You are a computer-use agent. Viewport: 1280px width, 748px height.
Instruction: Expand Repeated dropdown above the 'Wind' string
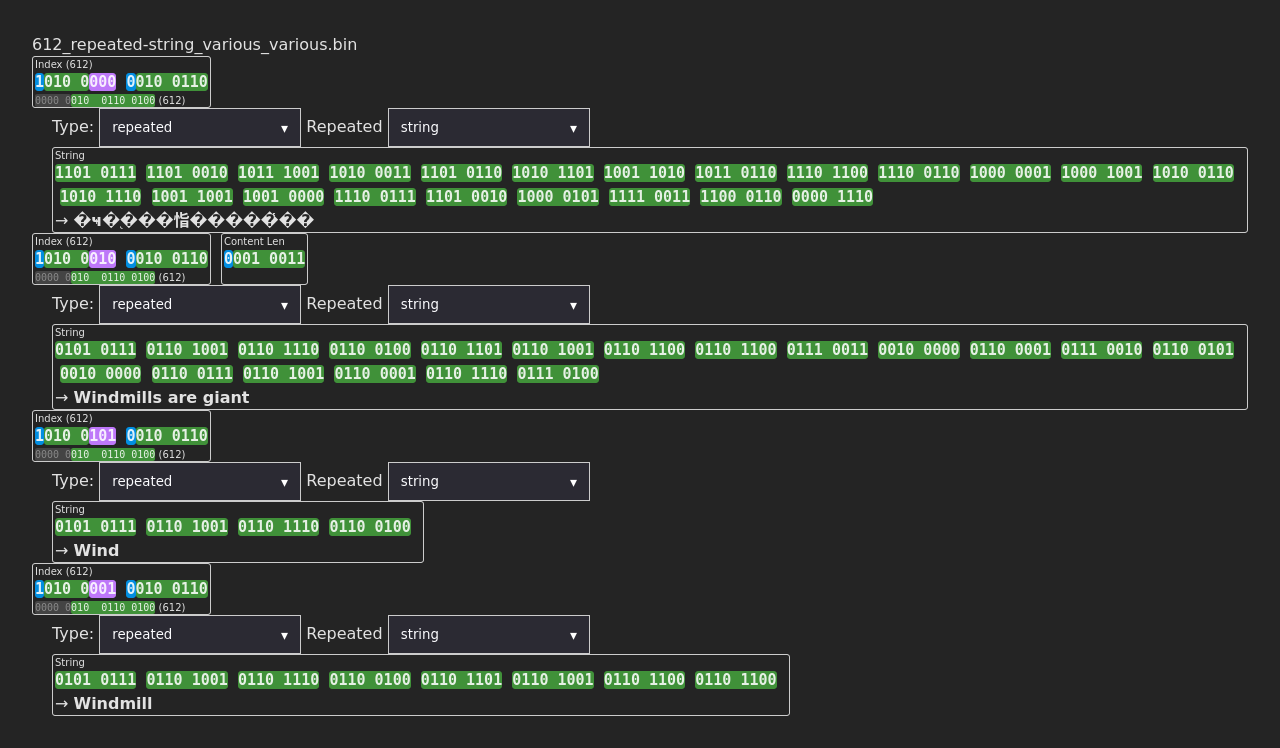click(x=489, y=481)
